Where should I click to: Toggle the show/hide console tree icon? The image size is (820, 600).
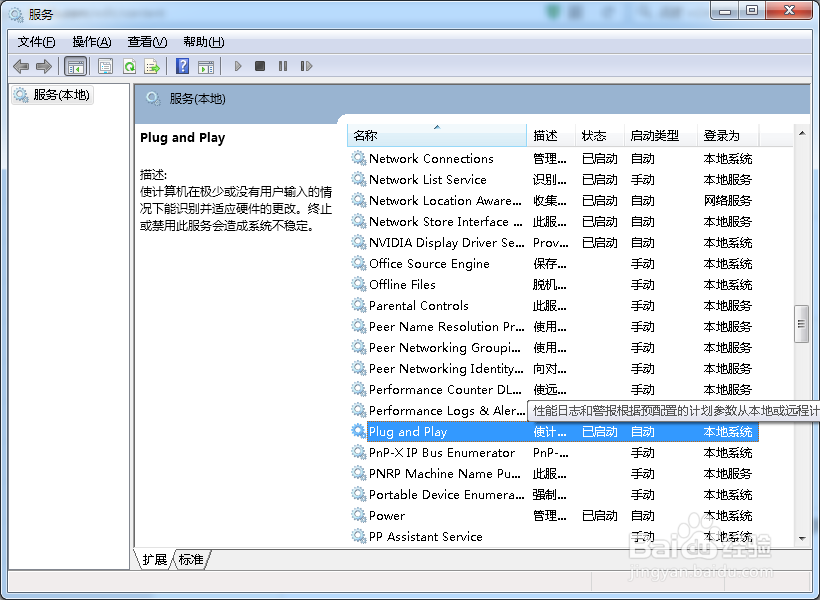(75, 66)
